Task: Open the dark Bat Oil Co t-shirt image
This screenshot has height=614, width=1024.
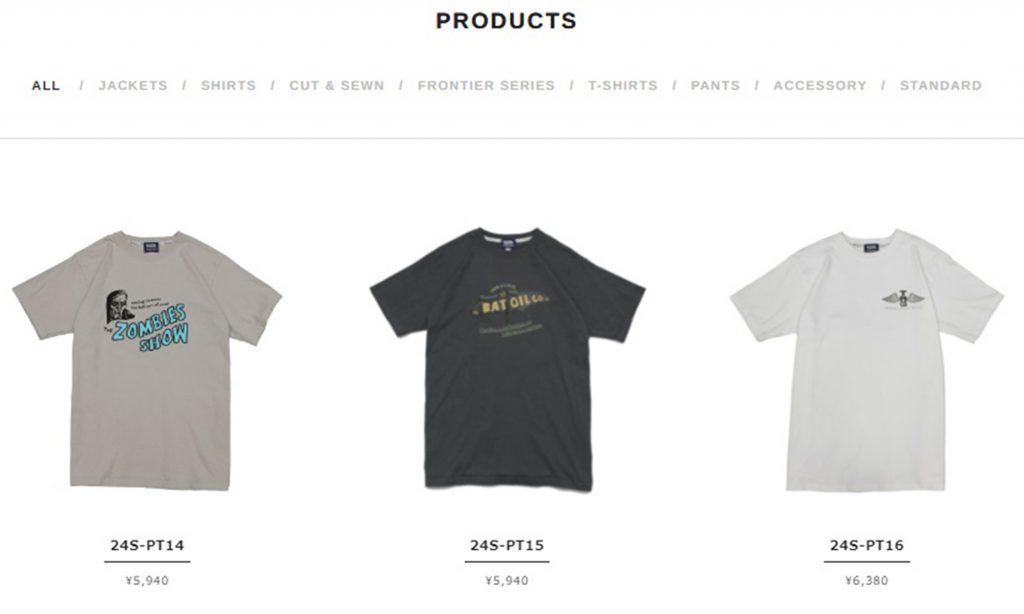Action: pyautogui.click(x=507, y=359)
